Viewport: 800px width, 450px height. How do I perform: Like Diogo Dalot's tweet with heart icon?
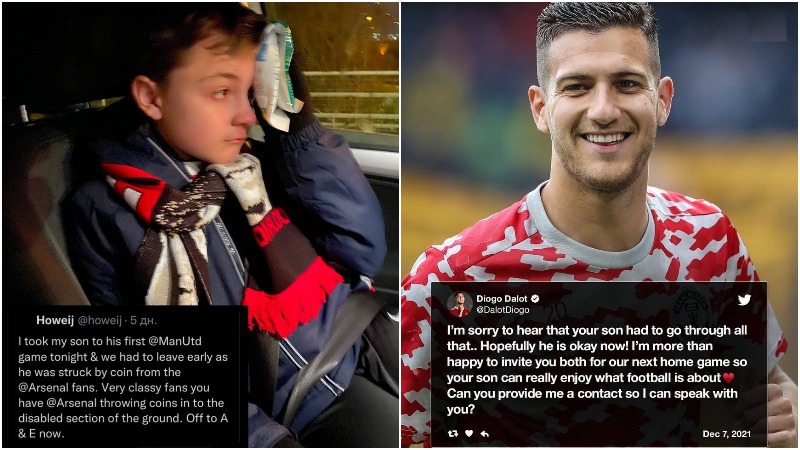469,434
